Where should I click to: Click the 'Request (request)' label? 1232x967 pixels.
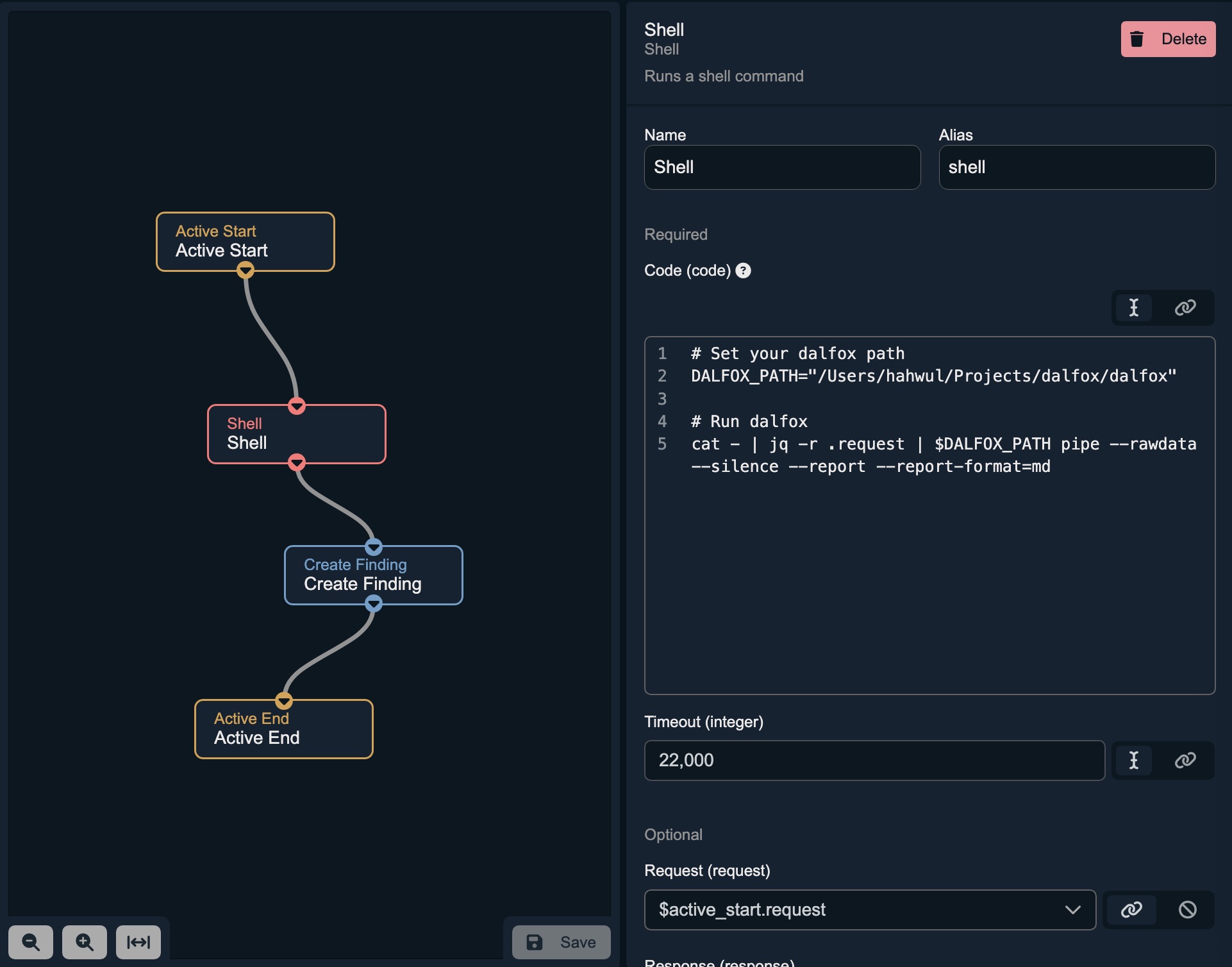click(707, 871)
